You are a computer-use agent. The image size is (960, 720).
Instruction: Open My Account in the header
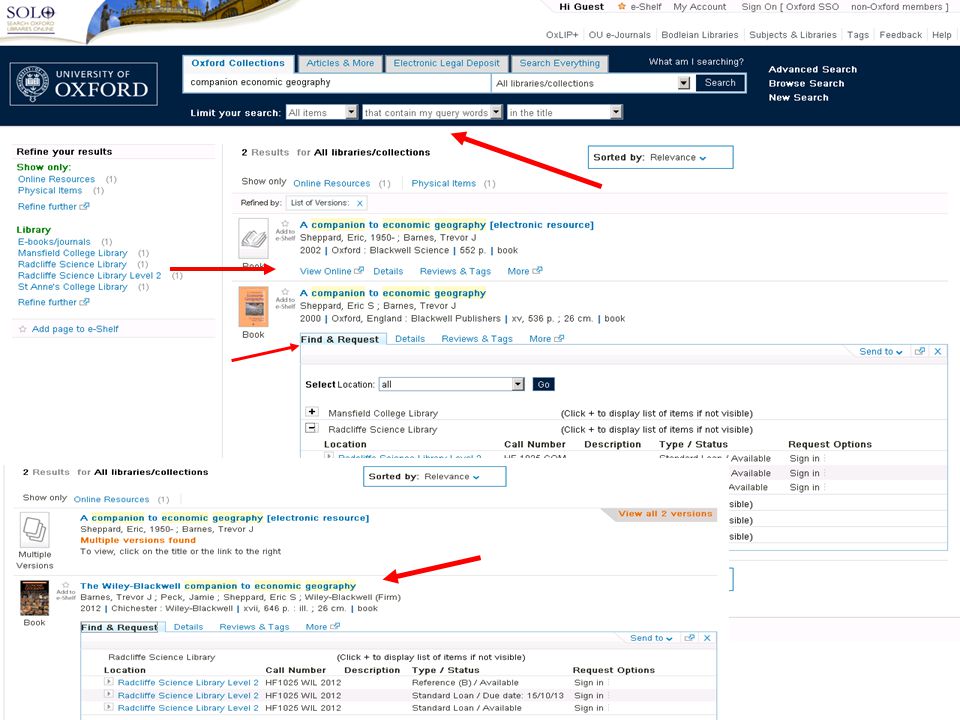pyautogui.click(x=699, y=7)
